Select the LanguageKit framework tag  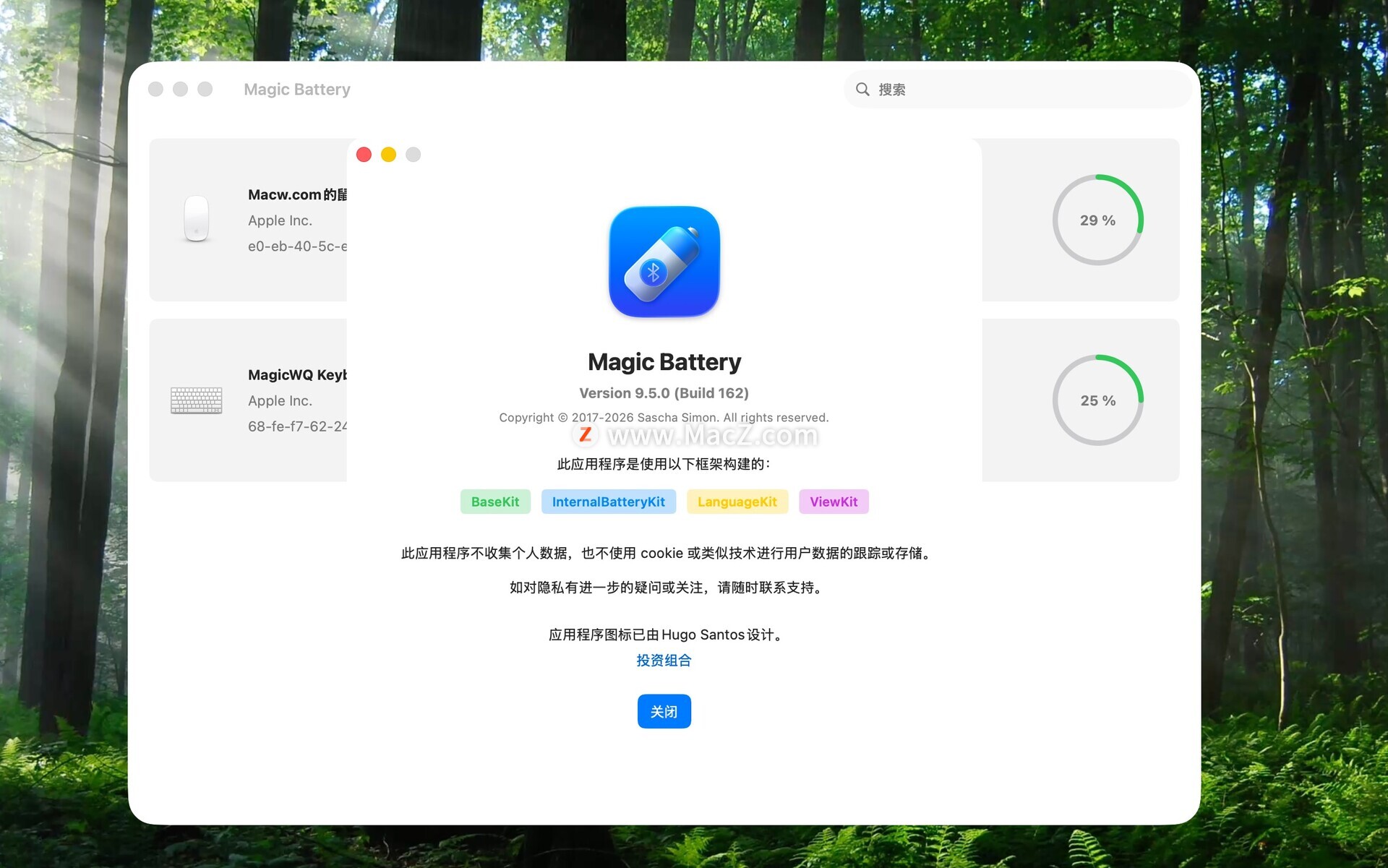pyautogui.click(x=737, y=502)
